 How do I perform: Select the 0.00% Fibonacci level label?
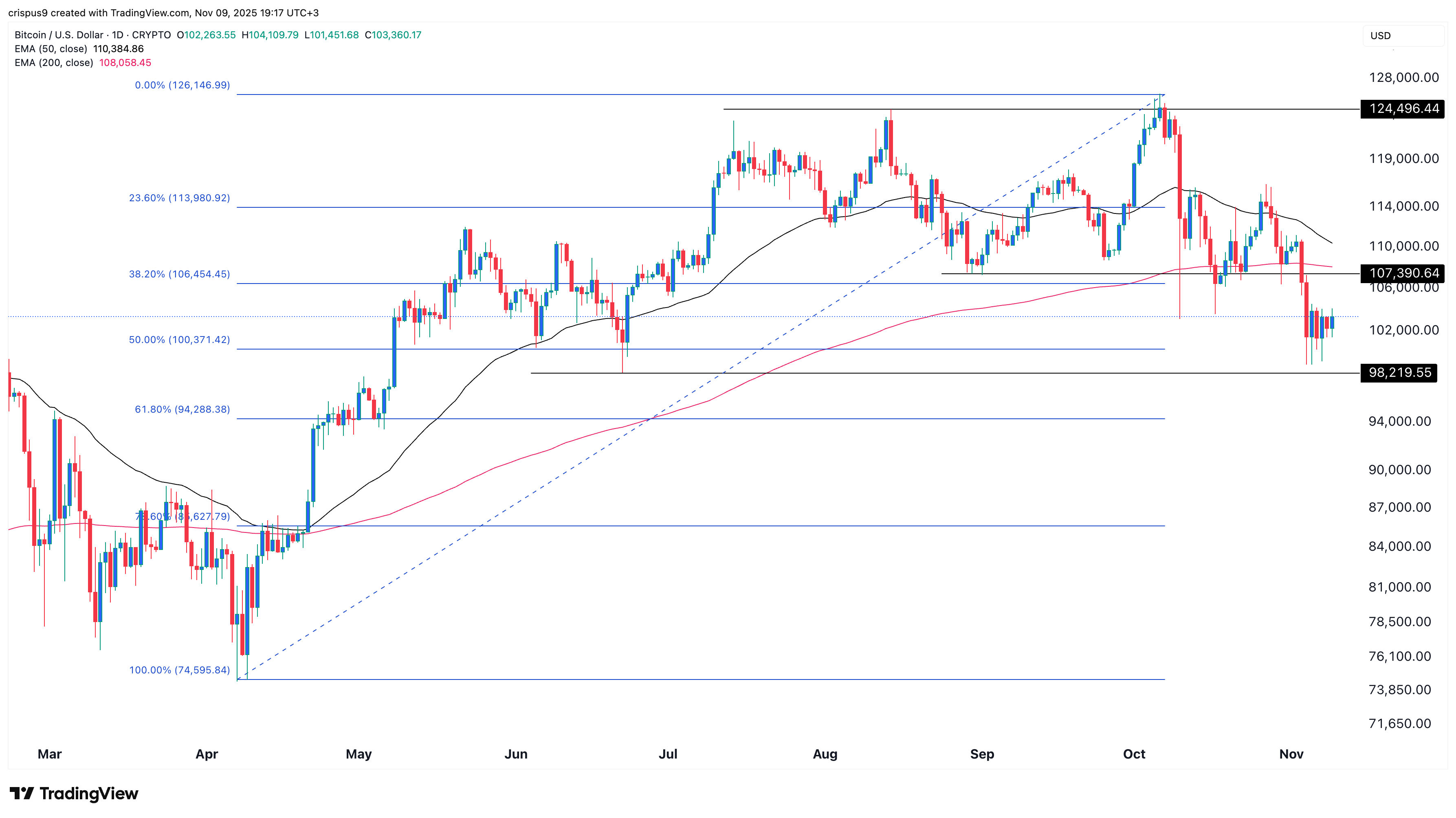point(182,86)
